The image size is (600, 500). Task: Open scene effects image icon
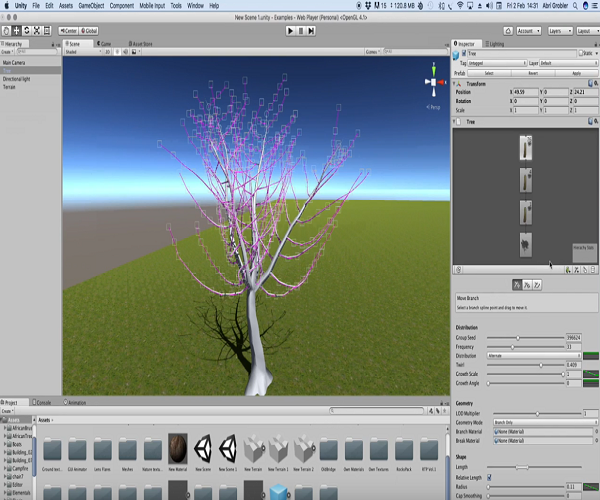tap(134, 52)
